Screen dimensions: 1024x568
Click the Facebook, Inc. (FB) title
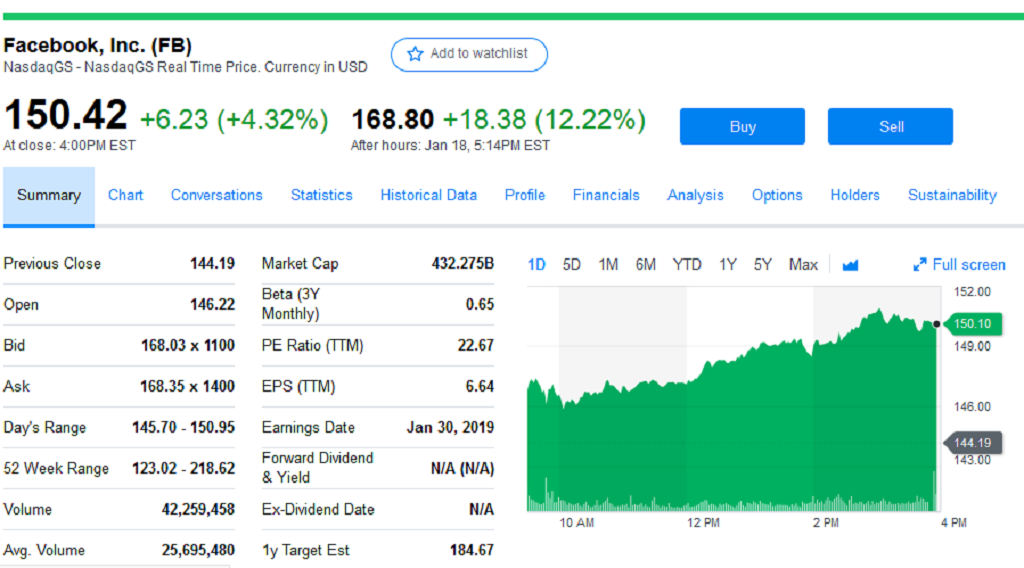97,45
